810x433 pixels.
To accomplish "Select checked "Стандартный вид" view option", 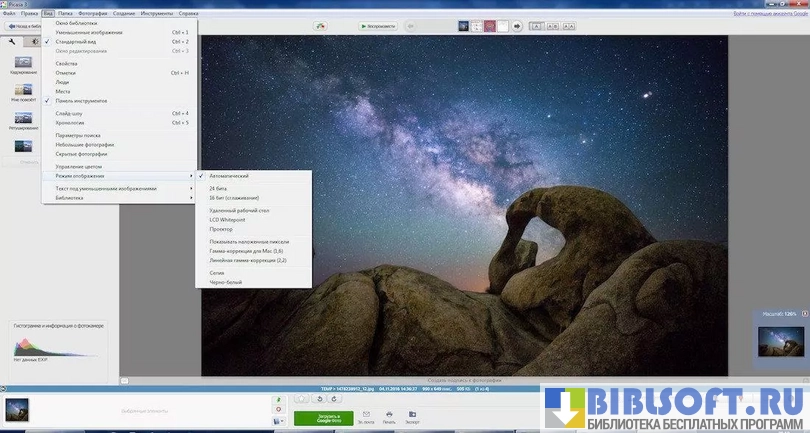I will 82,41.
